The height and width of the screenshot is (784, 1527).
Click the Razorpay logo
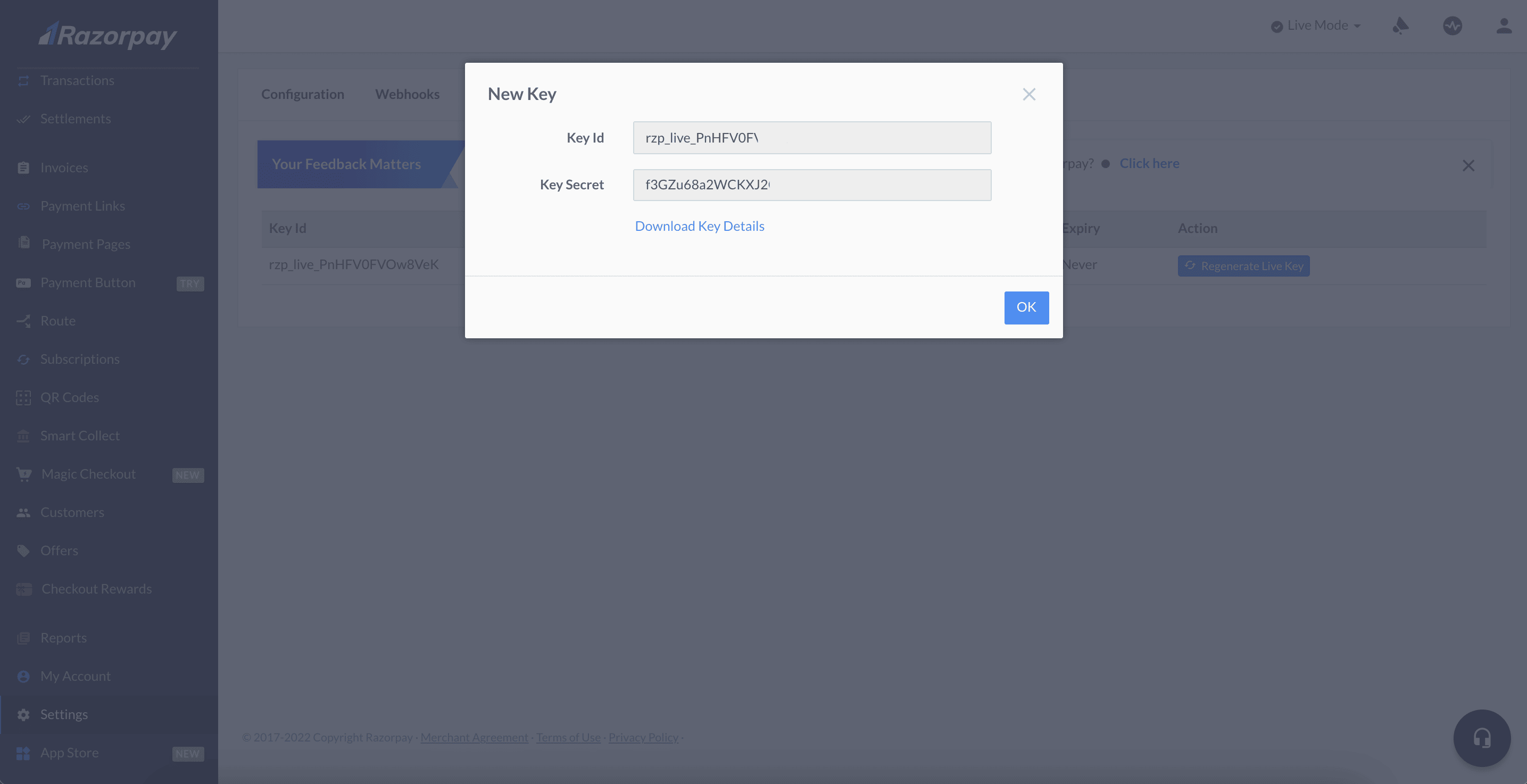pos(108,36)
